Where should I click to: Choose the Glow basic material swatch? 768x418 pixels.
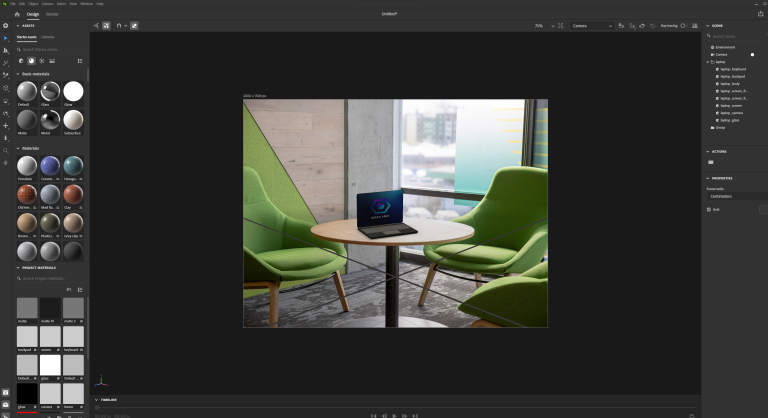[x=73, y=92]
